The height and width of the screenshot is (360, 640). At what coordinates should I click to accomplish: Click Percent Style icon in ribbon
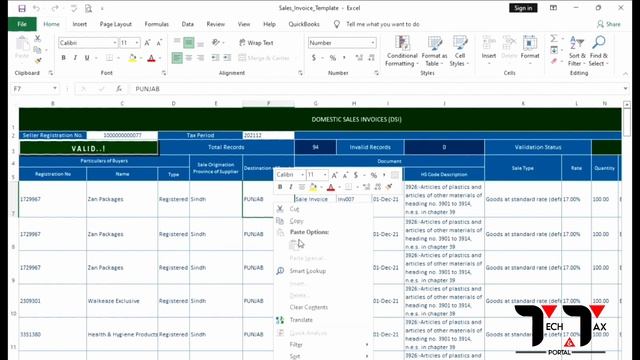click(x=333, y=58)
